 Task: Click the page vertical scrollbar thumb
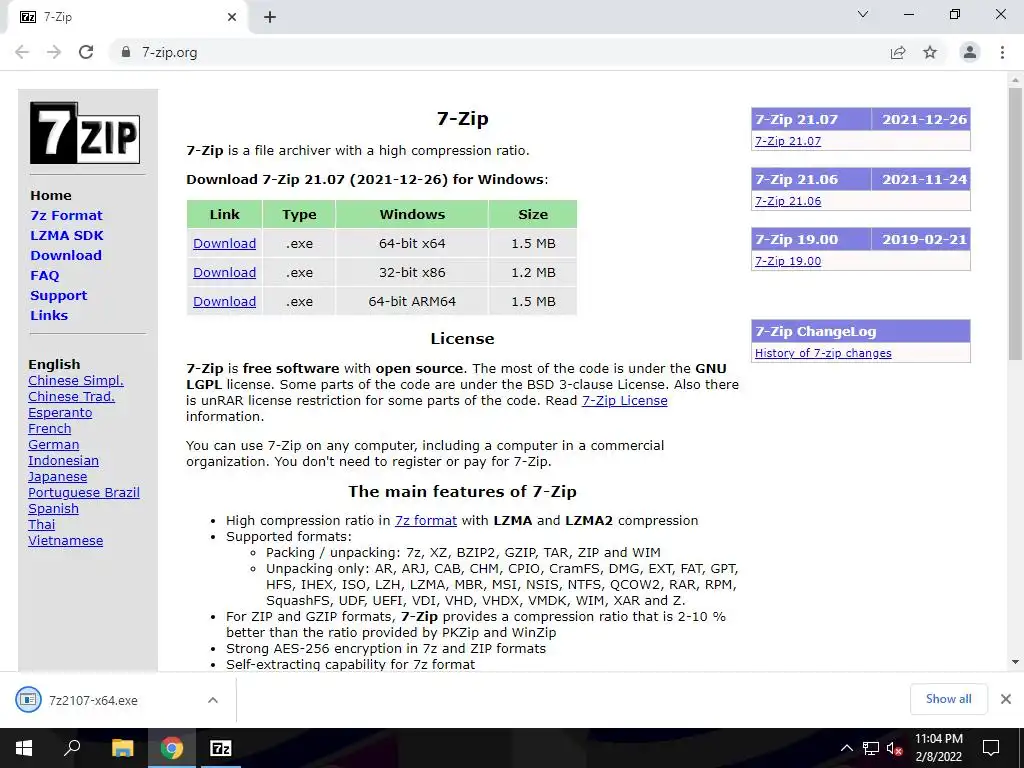[1015, 223]
